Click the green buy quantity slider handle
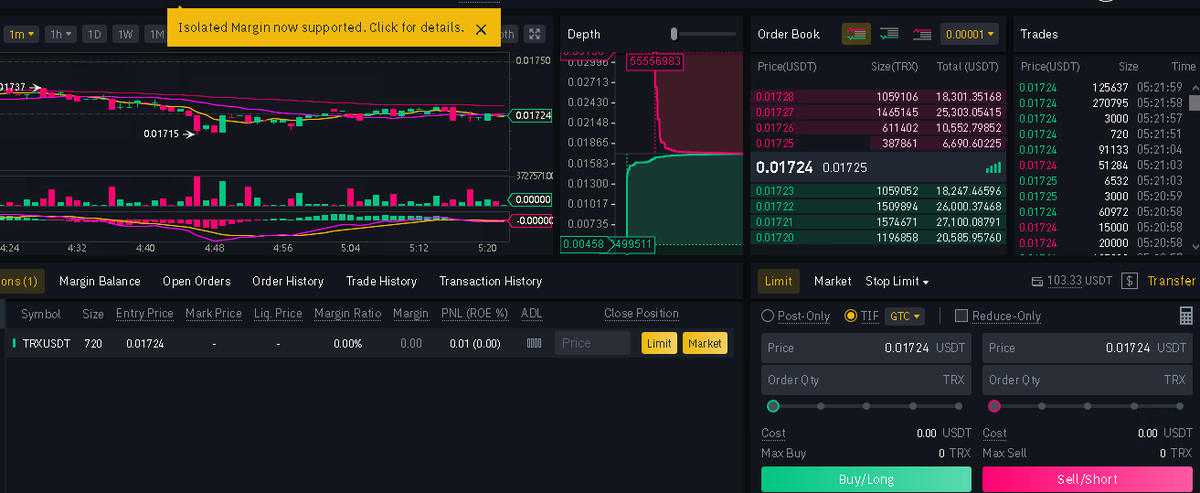 [x=773, y=406]
